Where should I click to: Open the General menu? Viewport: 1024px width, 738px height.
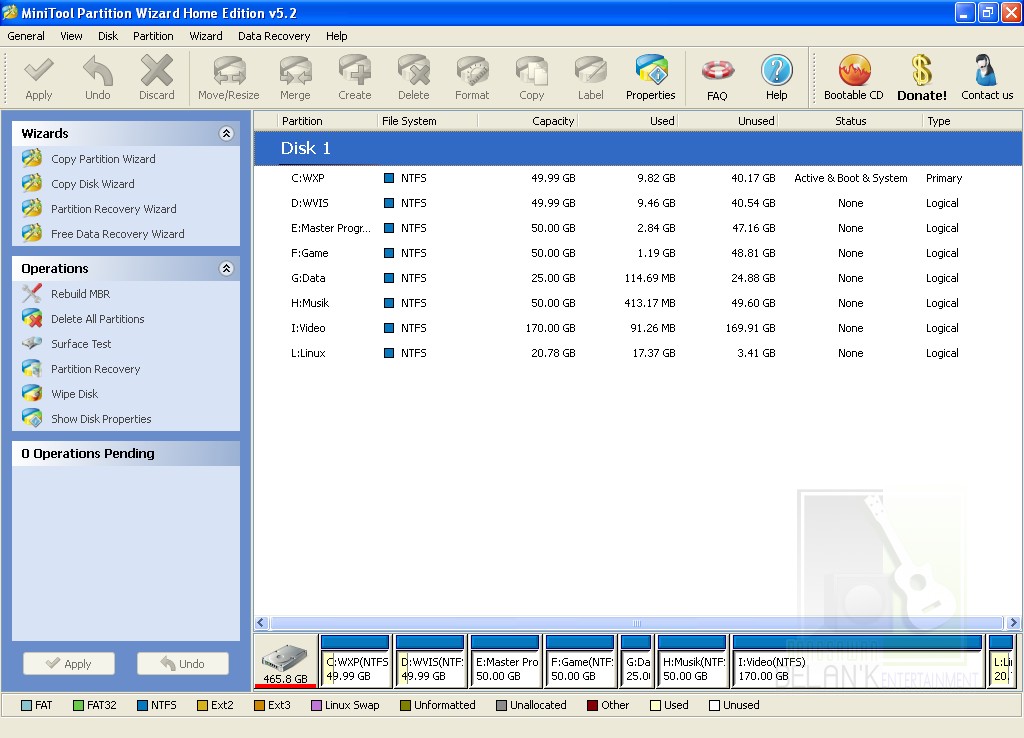tap(26, 36)
